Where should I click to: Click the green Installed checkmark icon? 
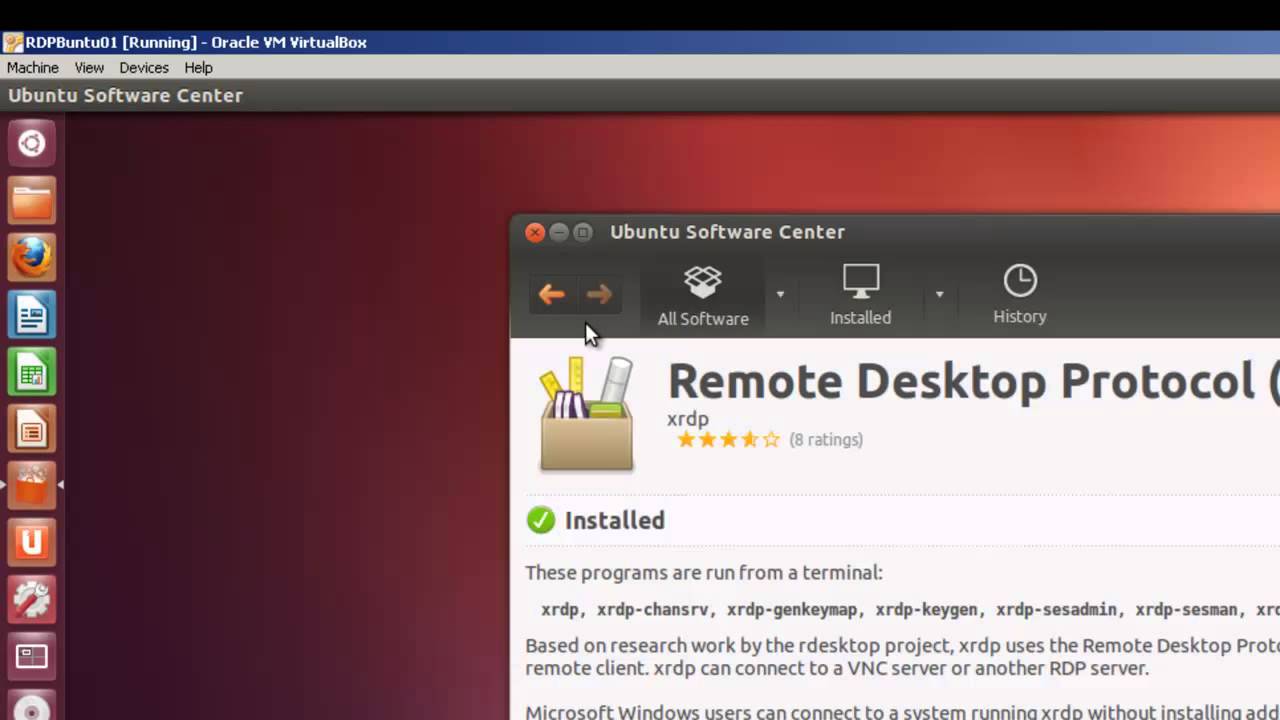[x=541, y=520]
